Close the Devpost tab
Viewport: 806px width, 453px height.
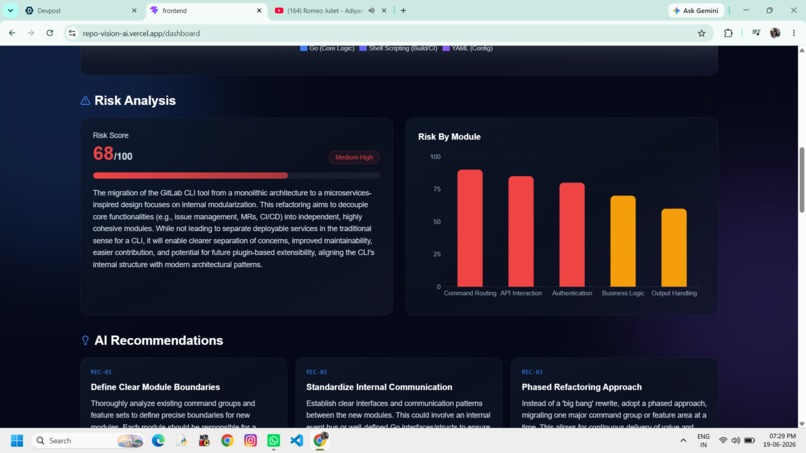[134, 10]
